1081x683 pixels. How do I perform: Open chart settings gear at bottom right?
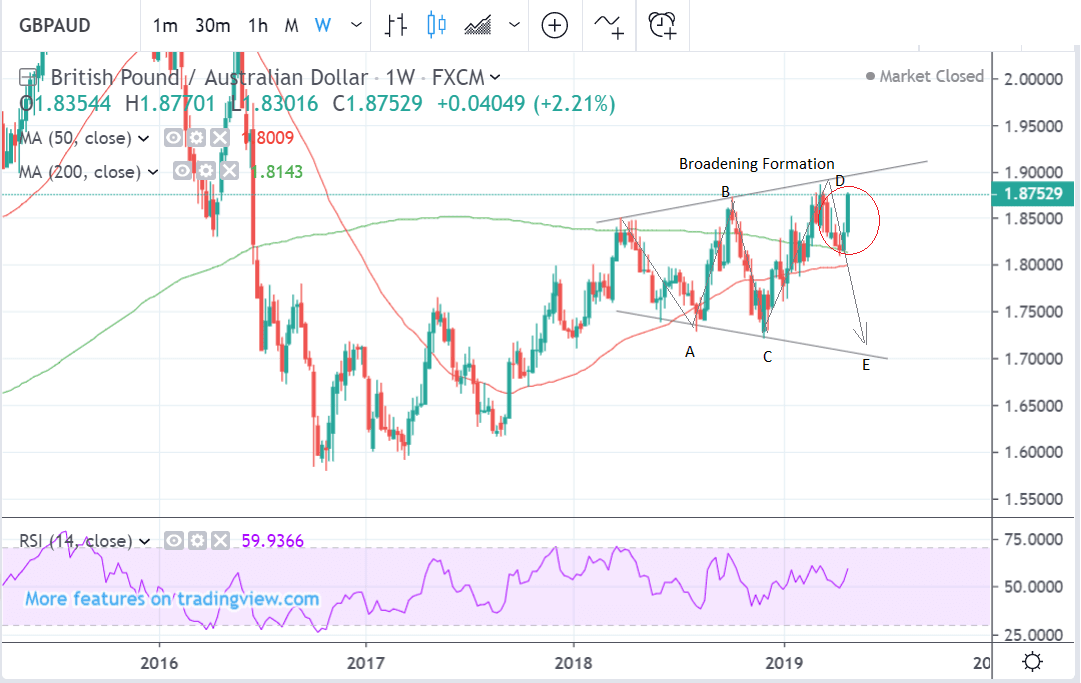coord(1033,662)
